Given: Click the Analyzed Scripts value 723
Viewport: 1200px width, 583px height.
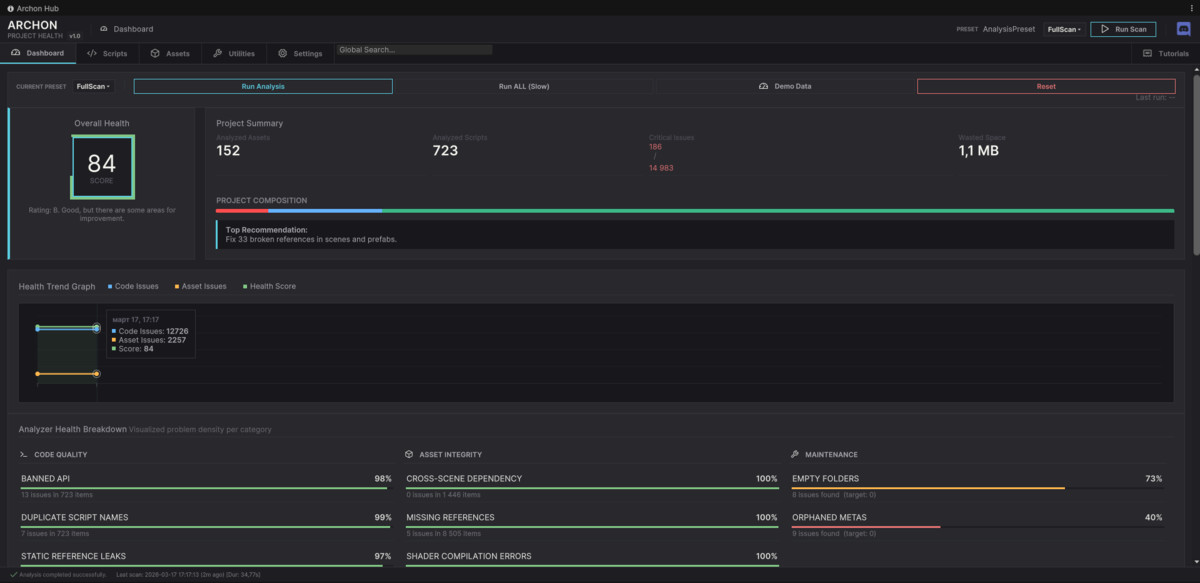Looking at the screenshot, I should click(x=445, y=151).
